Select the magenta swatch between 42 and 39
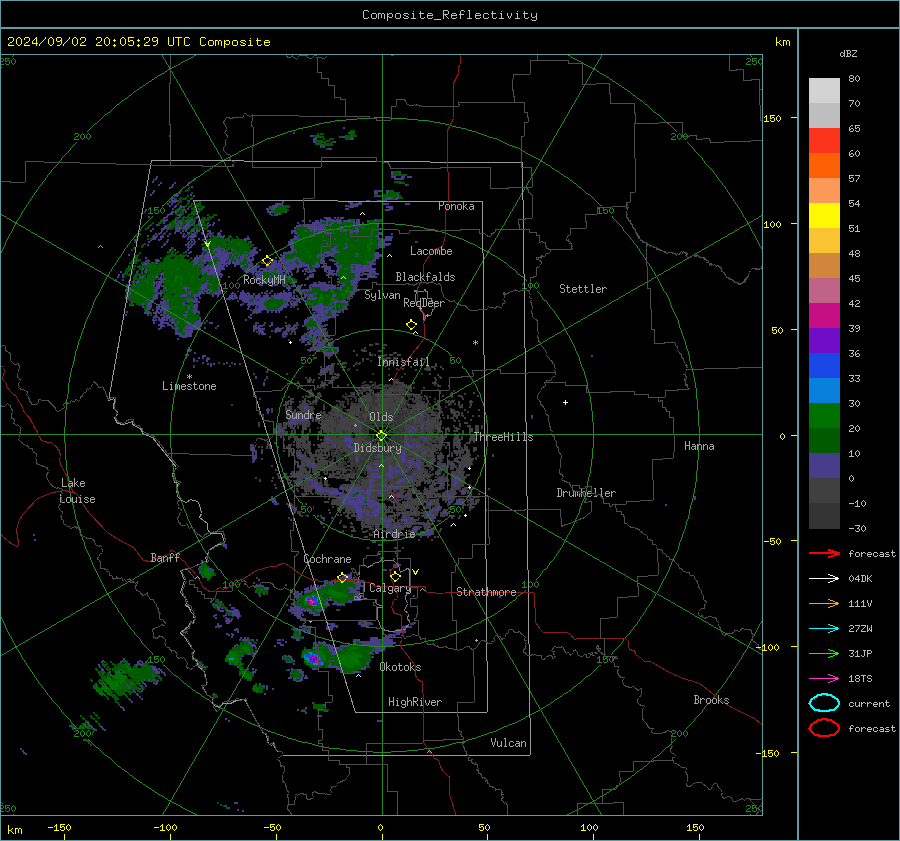 824,316
